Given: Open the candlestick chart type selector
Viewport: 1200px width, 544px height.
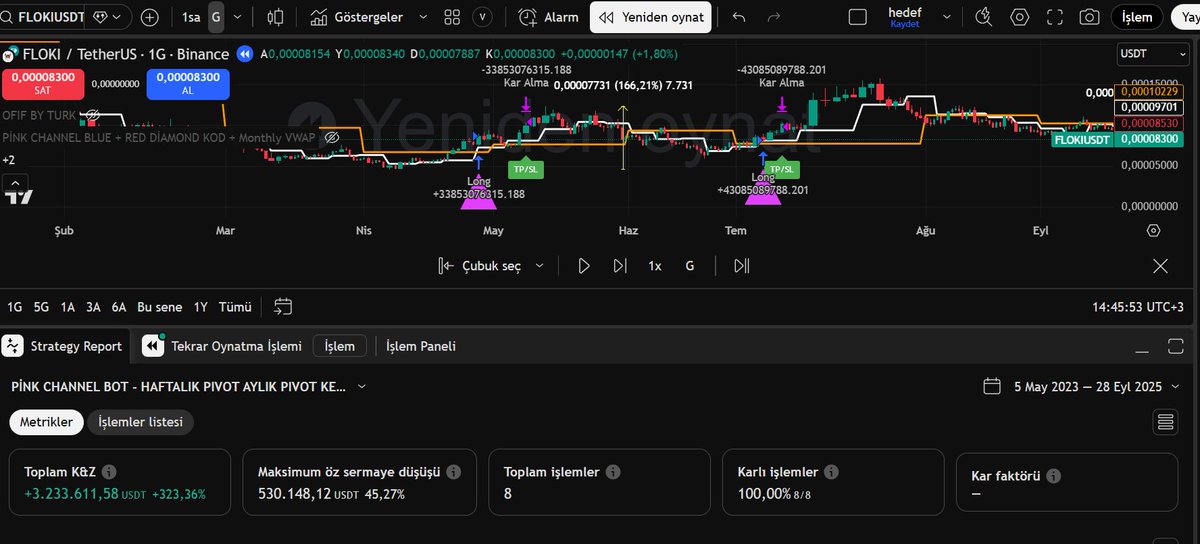Looking at the screenshot, I should 276,17.
